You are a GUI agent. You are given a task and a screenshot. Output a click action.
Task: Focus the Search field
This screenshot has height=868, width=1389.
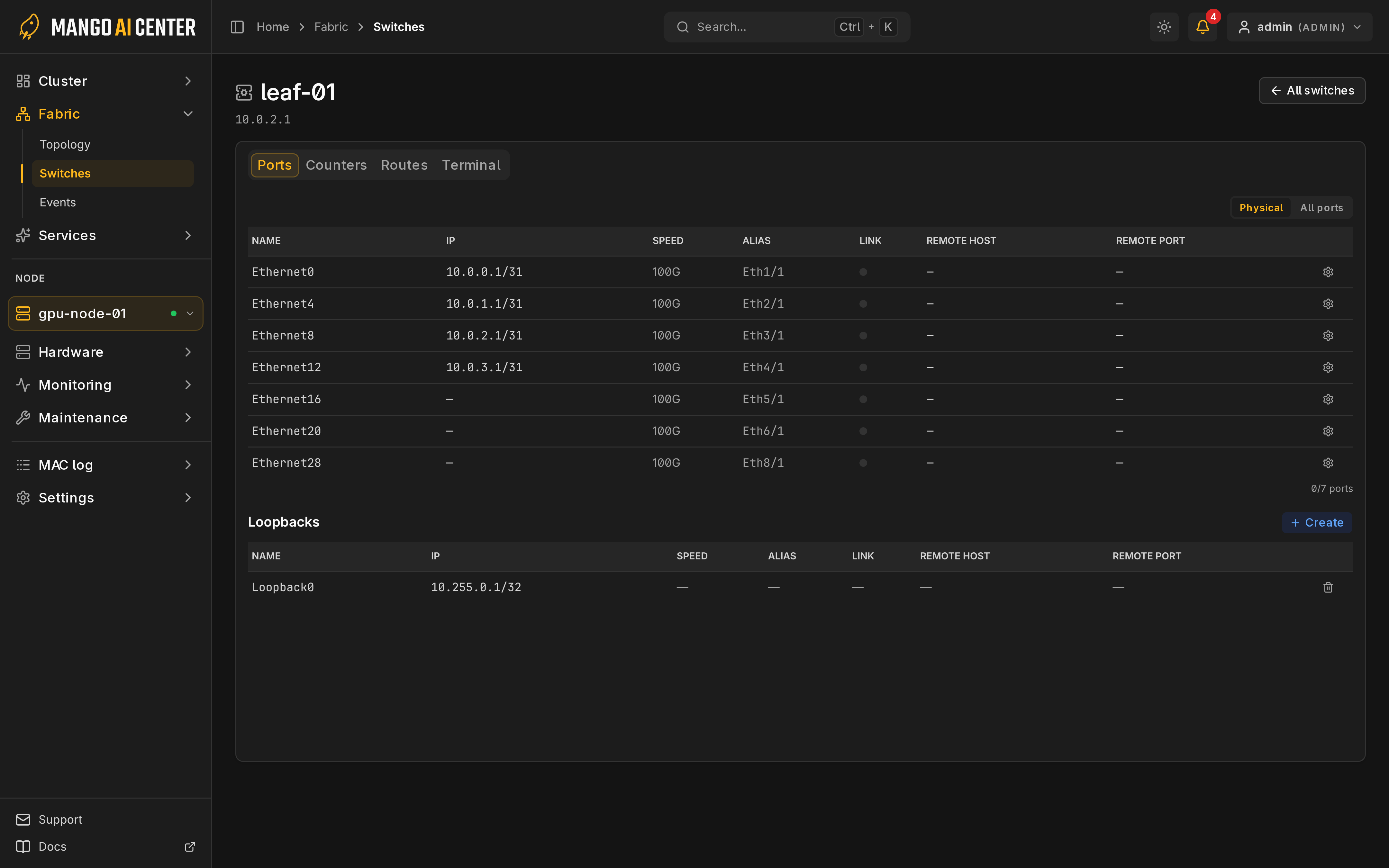tap(786, 27)
